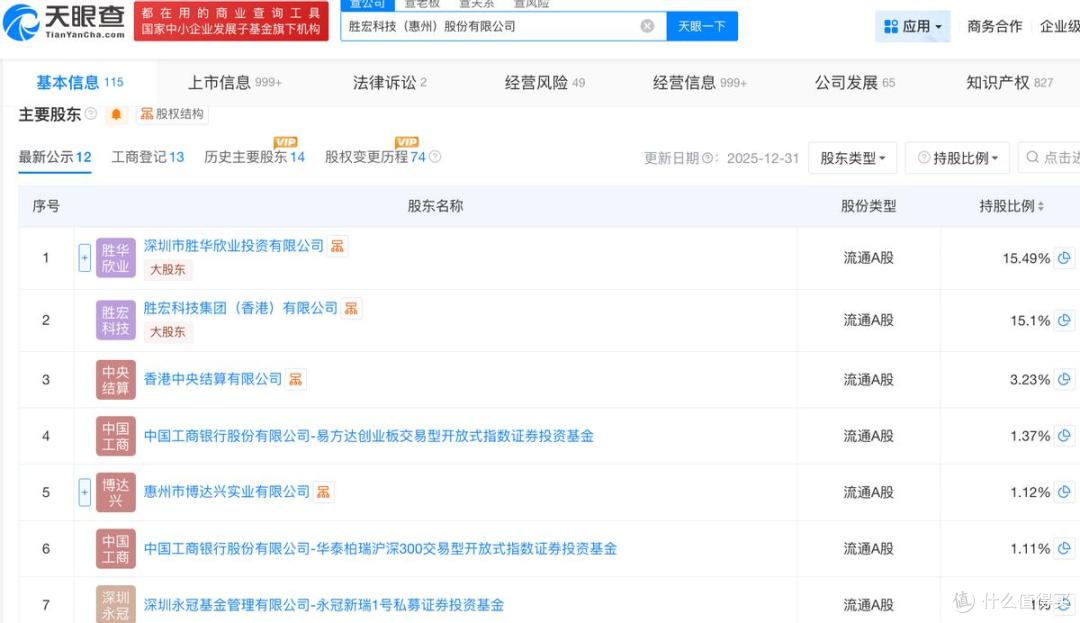The height and width of the screenshot is (623, 1080).
Task: Click the pie chart icon for 1.12%
Action: [1064, 492]
